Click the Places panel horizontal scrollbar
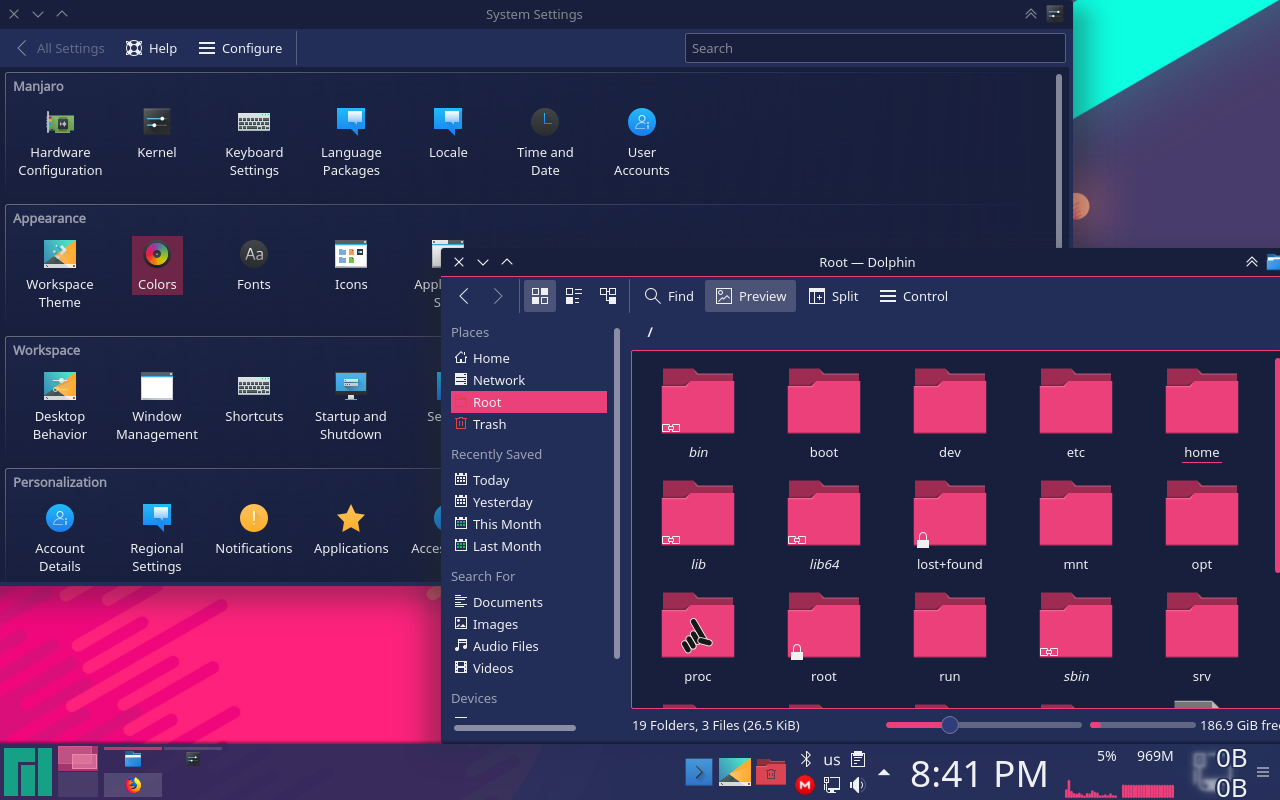This screenshot has width=1280, height=800. [x=514, y=728]
